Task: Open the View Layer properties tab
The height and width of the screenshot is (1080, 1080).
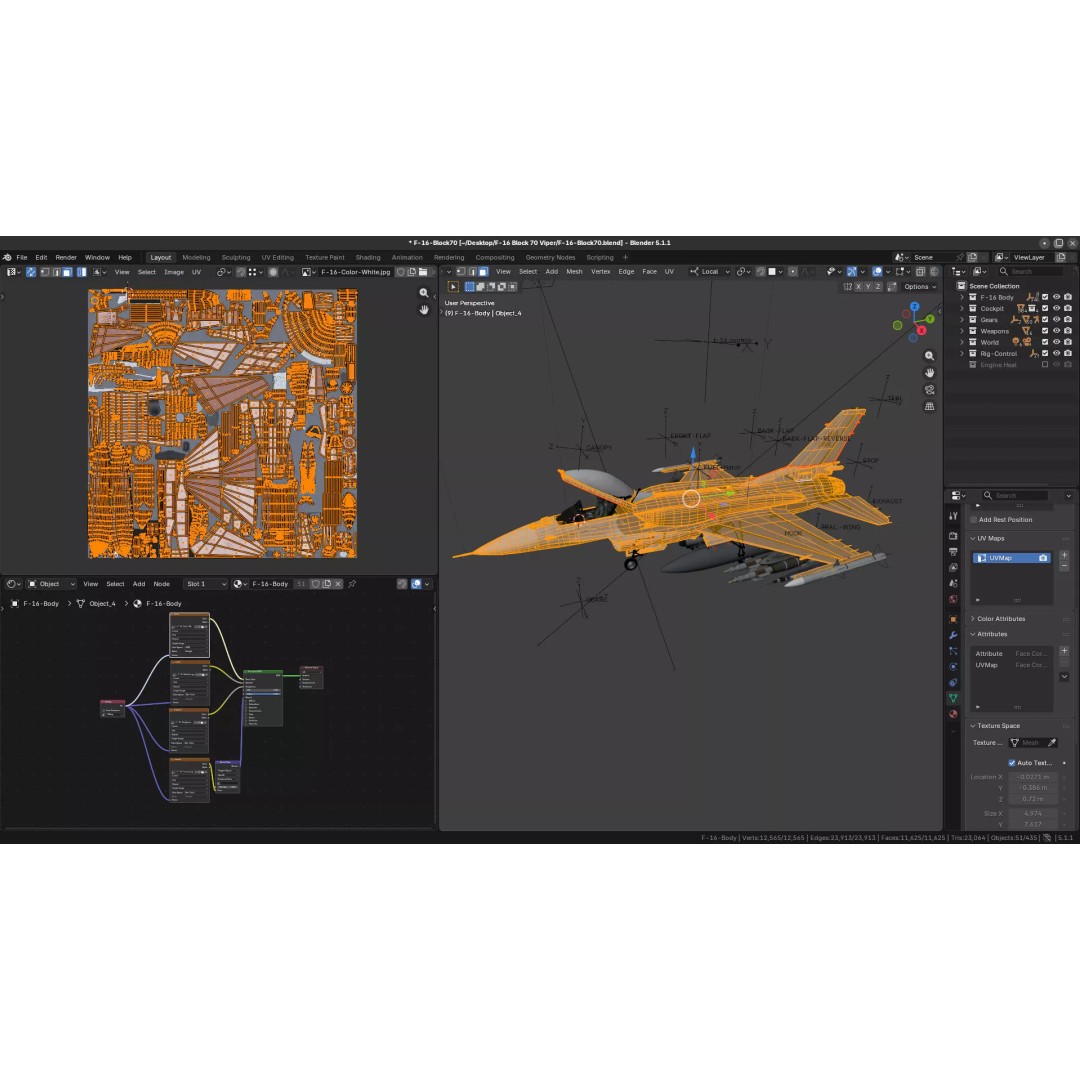Action: 953,568
